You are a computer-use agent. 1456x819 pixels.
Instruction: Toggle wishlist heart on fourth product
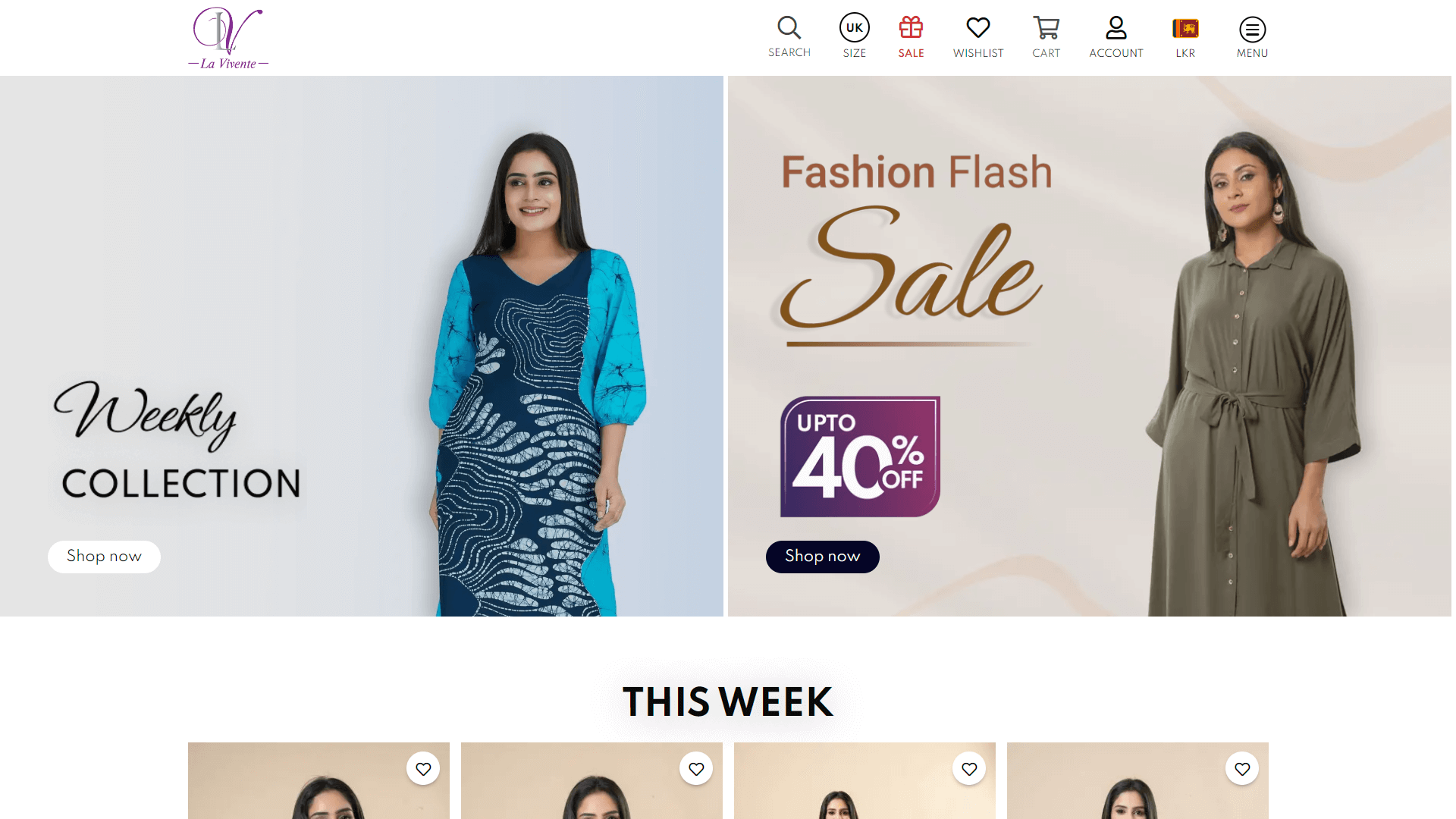[1242, 769]
